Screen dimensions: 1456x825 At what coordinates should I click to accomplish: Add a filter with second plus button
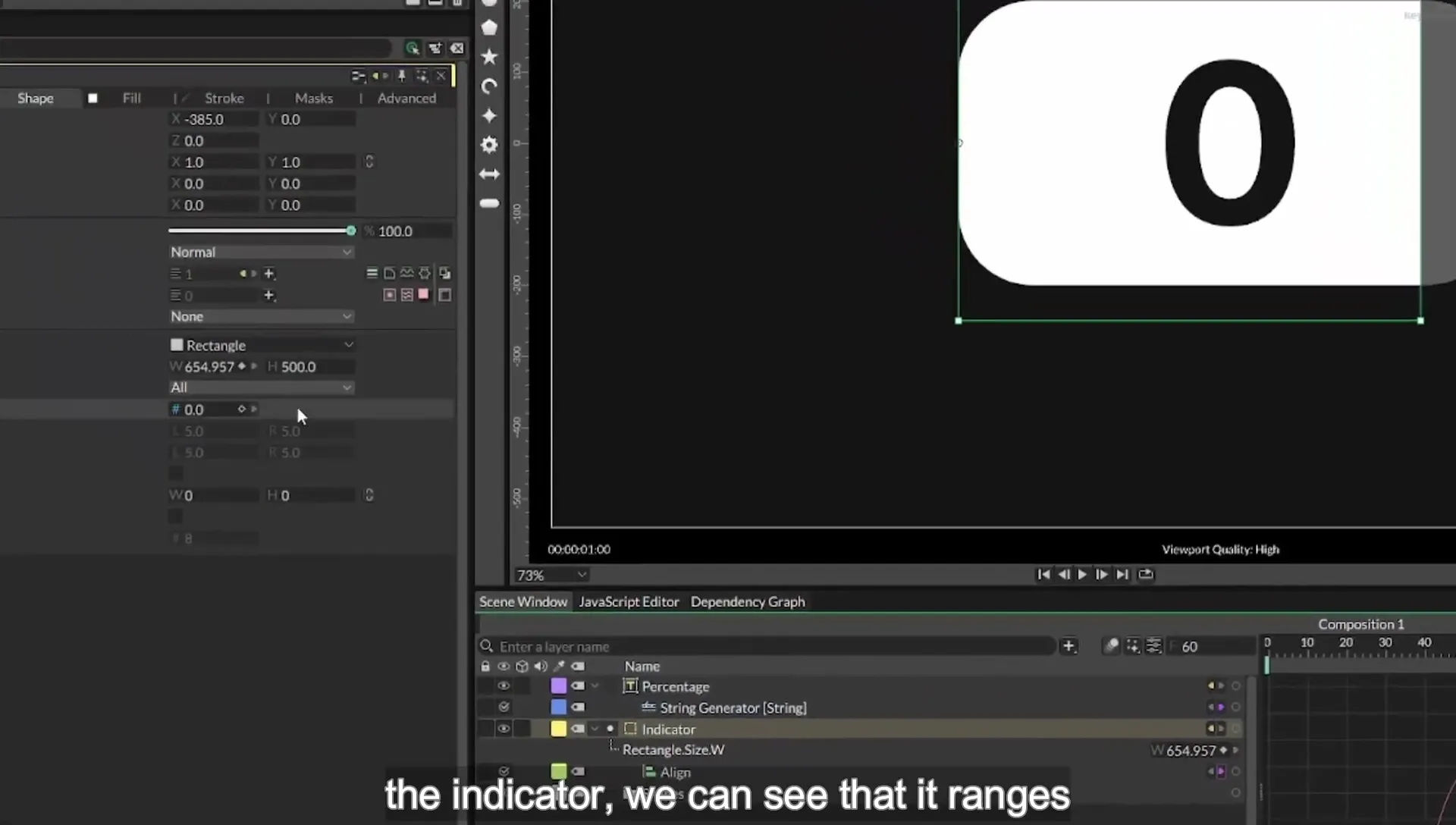[268, 295]
